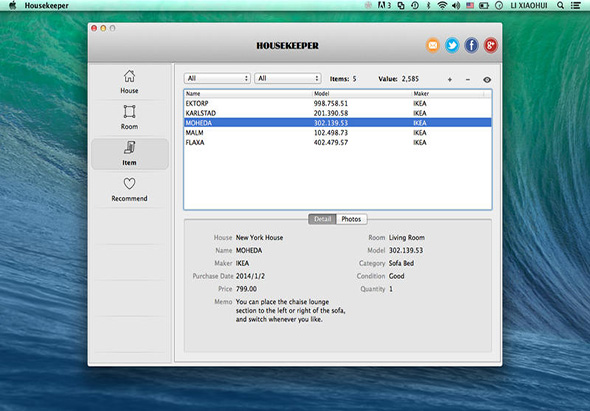Share via the Google Plus icon
Image resolution: width=590 pixels, height=411 pixels.
click(490, 46)
